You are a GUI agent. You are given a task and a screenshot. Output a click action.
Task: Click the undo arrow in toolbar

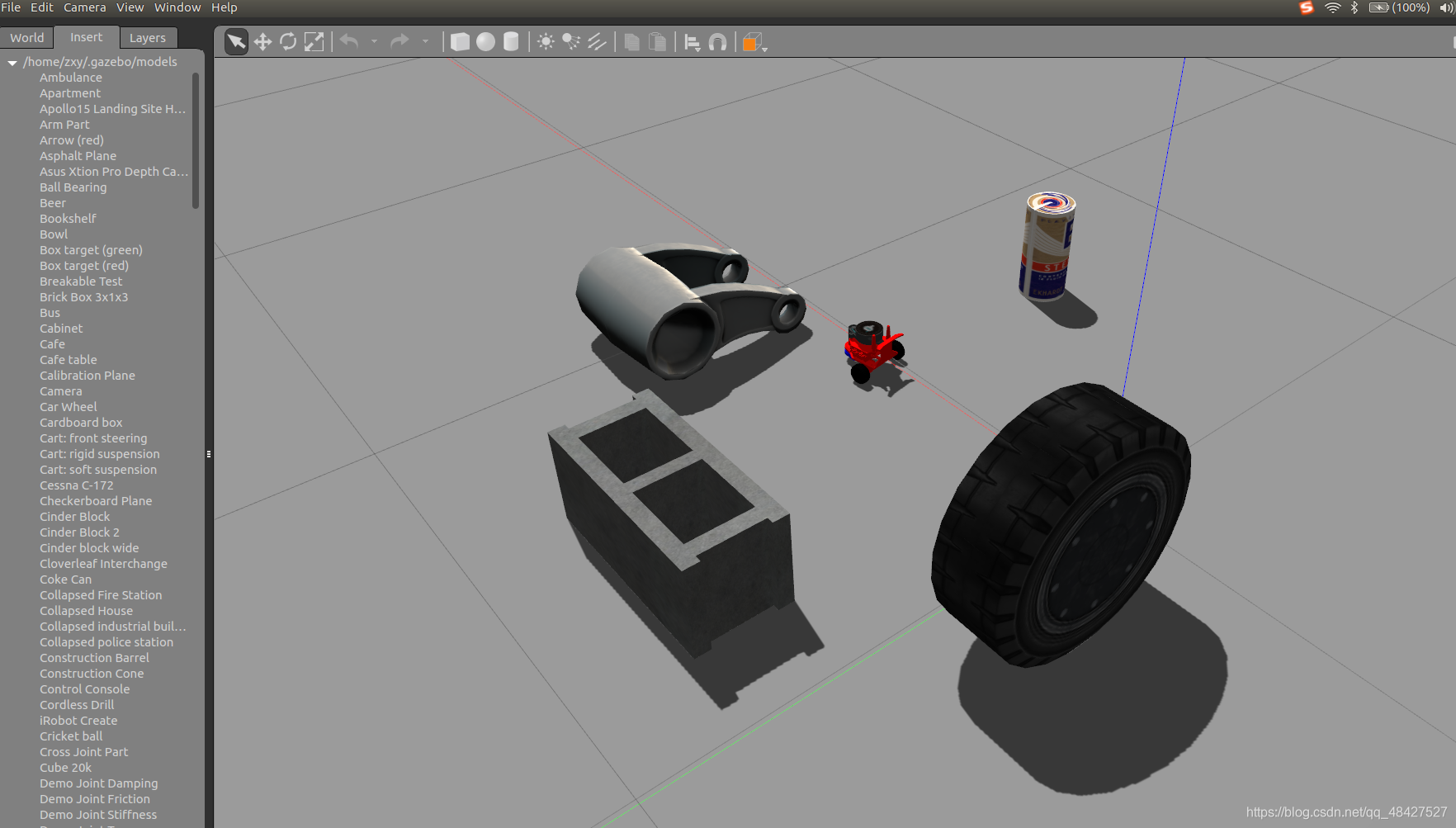(x=349, y=41)
